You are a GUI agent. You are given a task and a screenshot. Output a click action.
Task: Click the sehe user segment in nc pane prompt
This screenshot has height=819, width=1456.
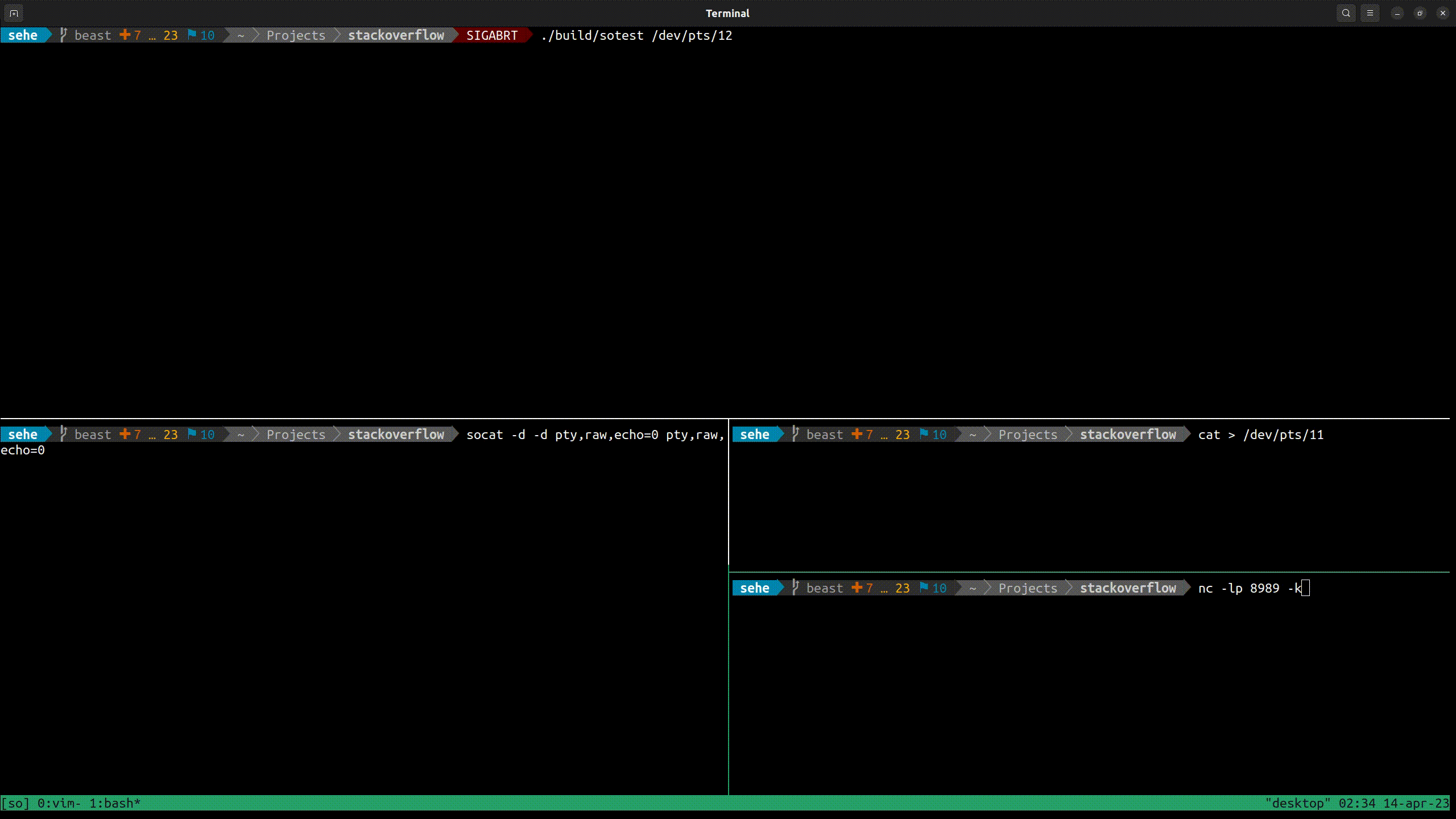tap(755, 588)
